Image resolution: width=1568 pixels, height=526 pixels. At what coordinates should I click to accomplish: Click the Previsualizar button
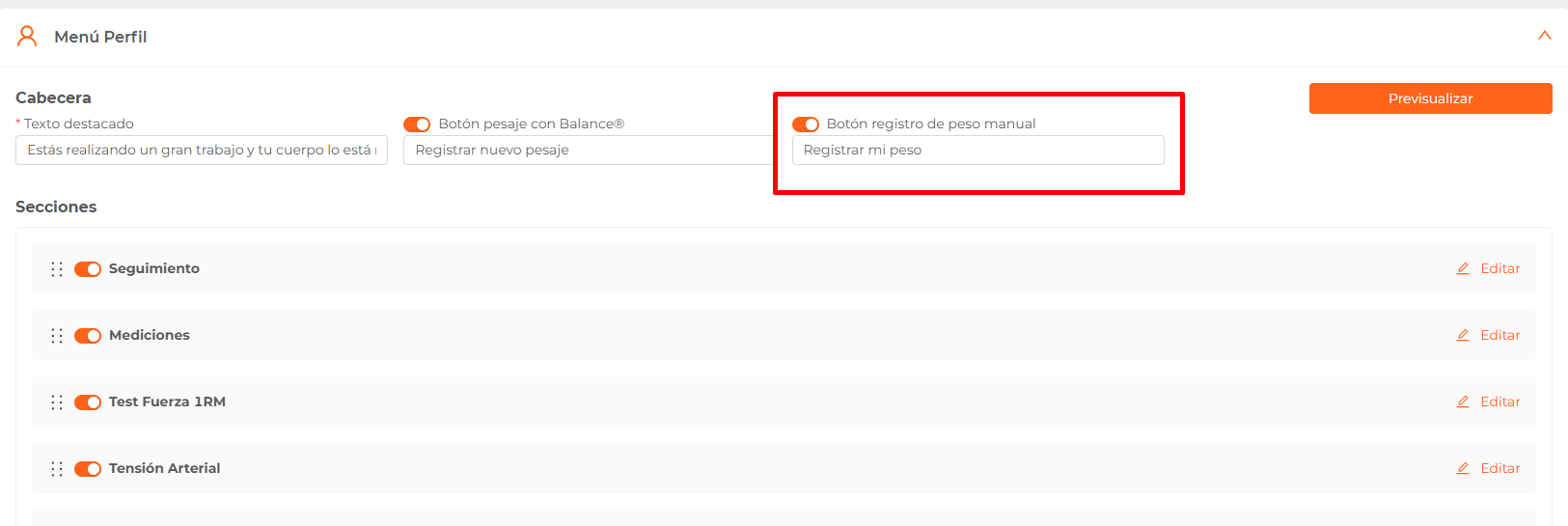pos(1430,98)
